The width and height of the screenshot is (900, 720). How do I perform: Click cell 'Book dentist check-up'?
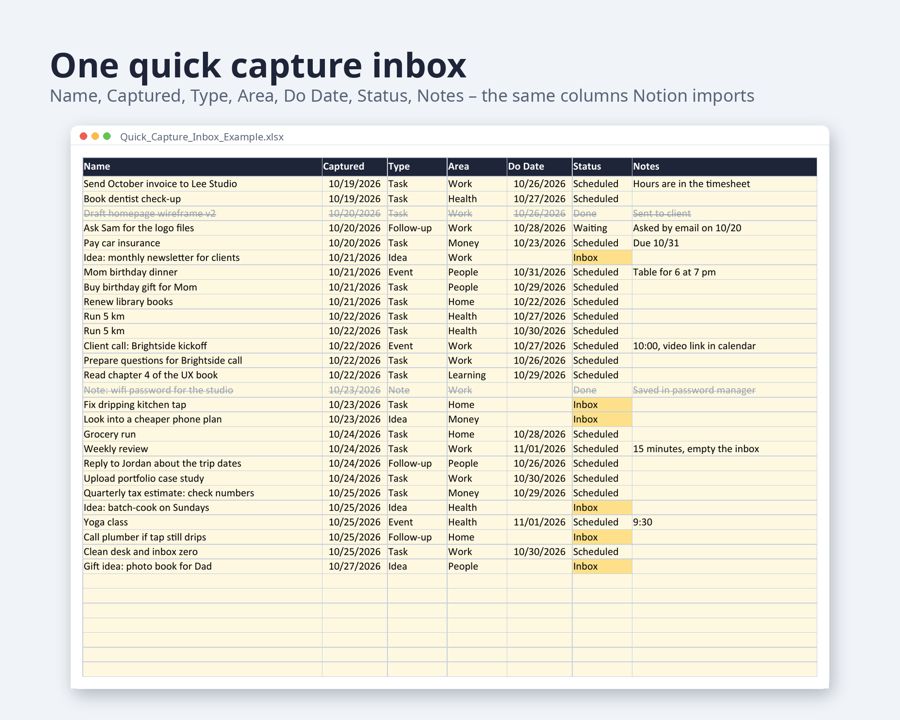pyautogui.click(x=203, y=199)
